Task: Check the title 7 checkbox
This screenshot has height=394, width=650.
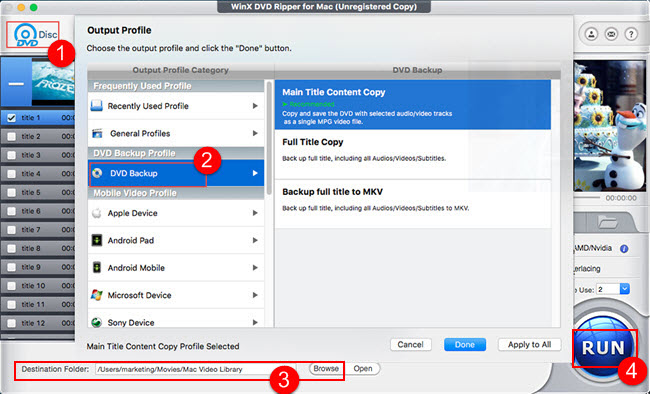Action: point(12,230)
